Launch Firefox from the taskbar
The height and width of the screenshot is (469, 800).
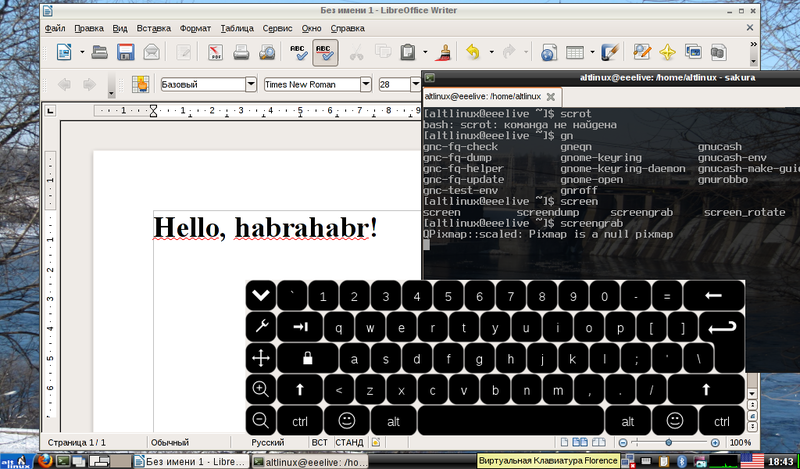click(x=45, y=461)
